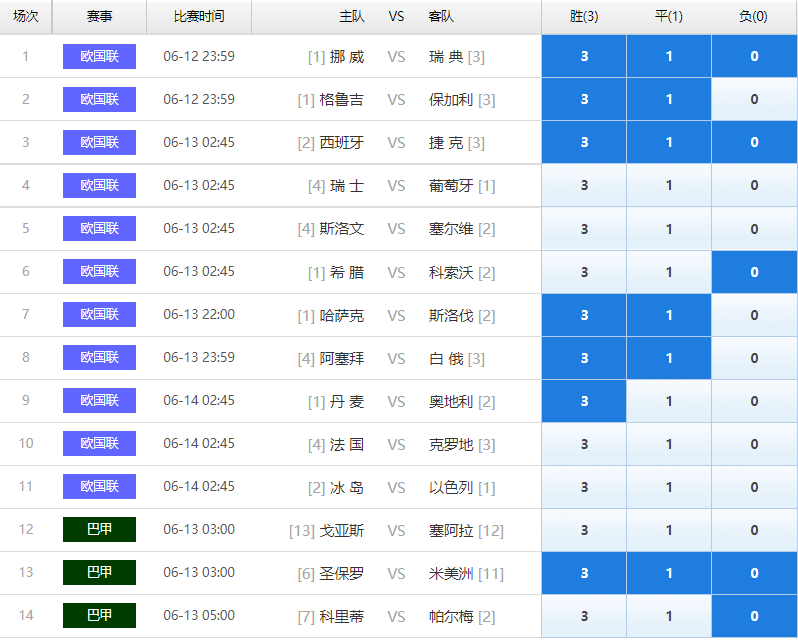Click the 比赛时间 column header

pyautogui.click(x=199, y=16)
